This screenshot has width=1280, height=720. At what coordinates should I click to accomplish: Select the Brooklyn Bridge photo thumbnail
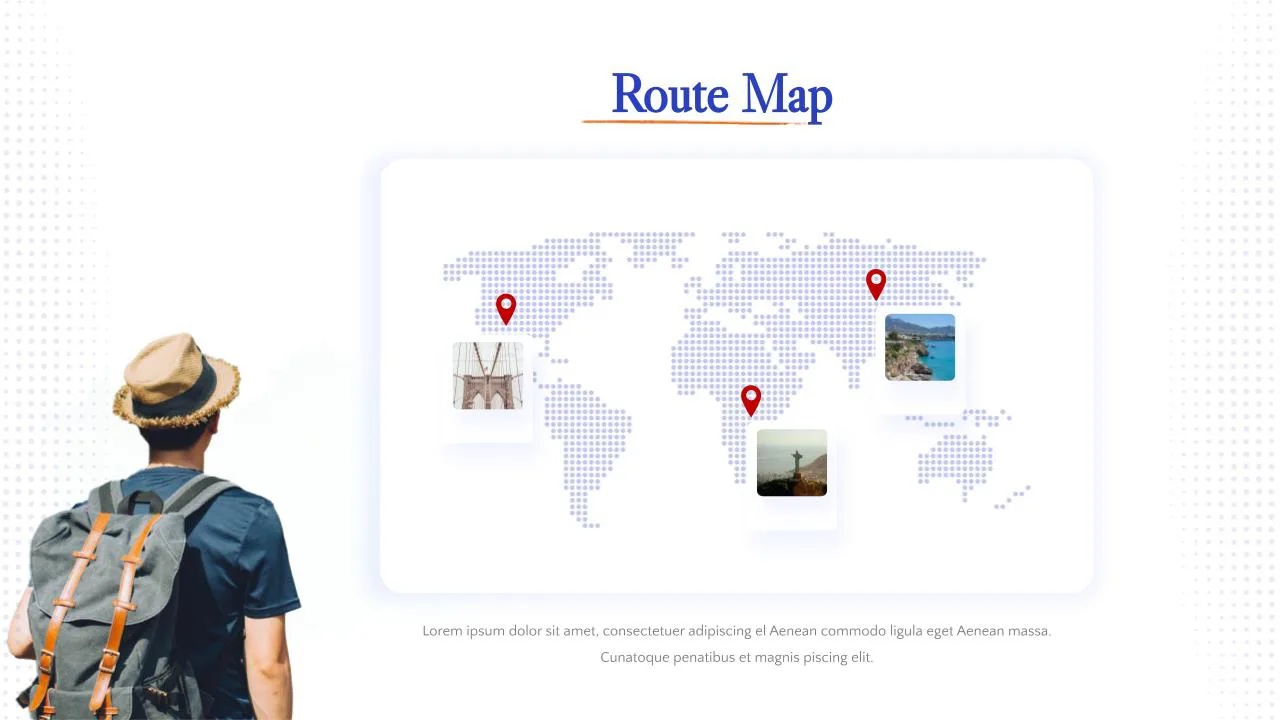click(488, 376)
